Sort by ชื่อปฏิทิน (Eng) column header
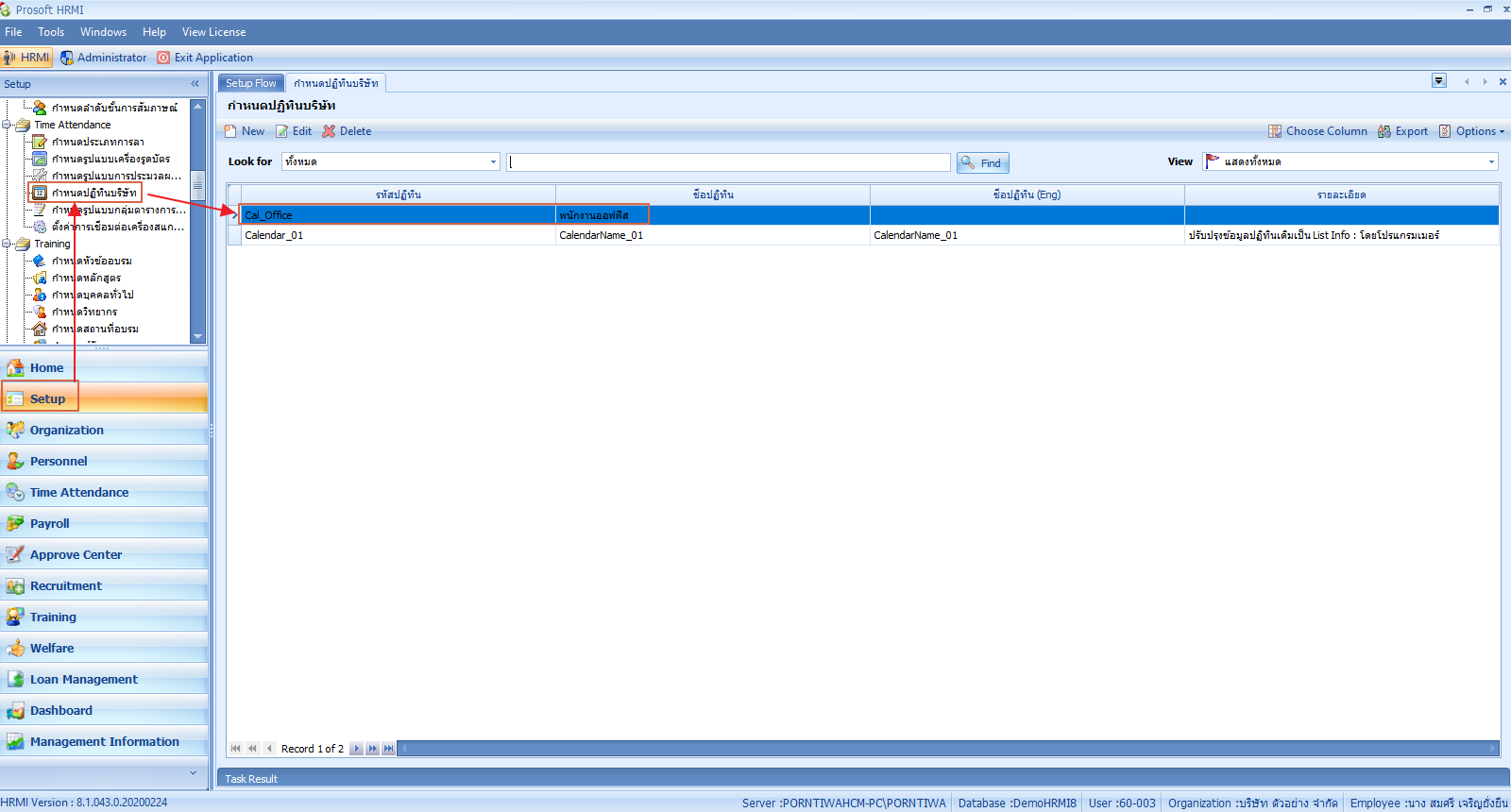This screenshot has height=812, width=1511. [1027, 195]
